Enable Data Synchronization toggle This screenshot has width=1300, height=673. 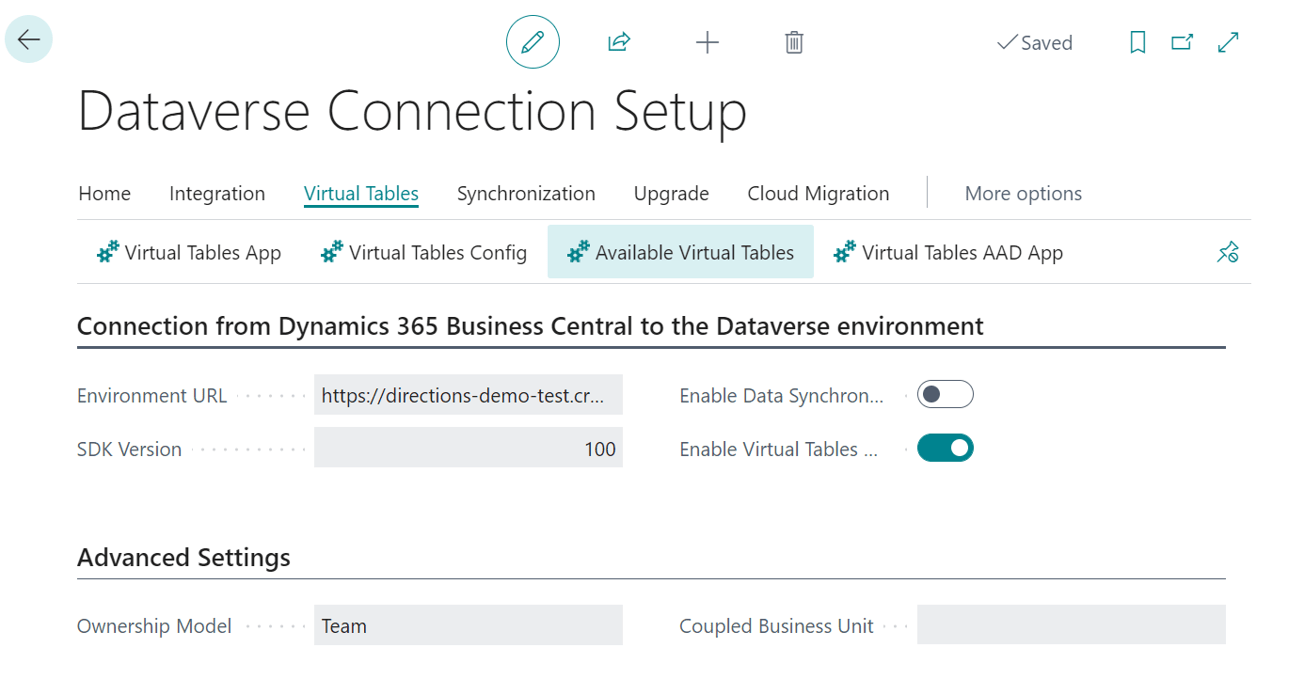tap(944, 394)
